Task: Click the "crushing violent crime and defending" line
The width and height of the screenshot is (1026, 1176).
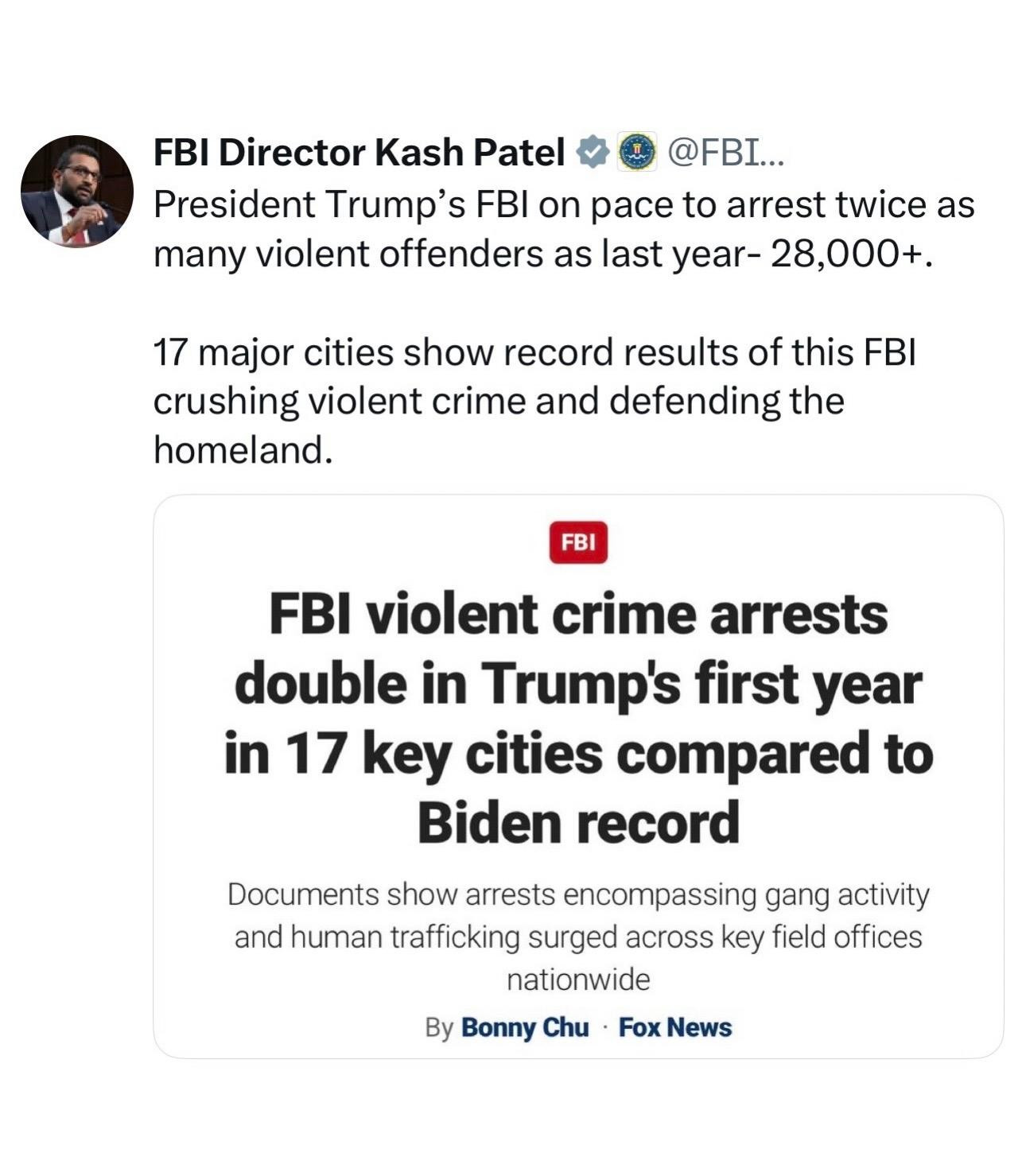Action: coord(498,402)
